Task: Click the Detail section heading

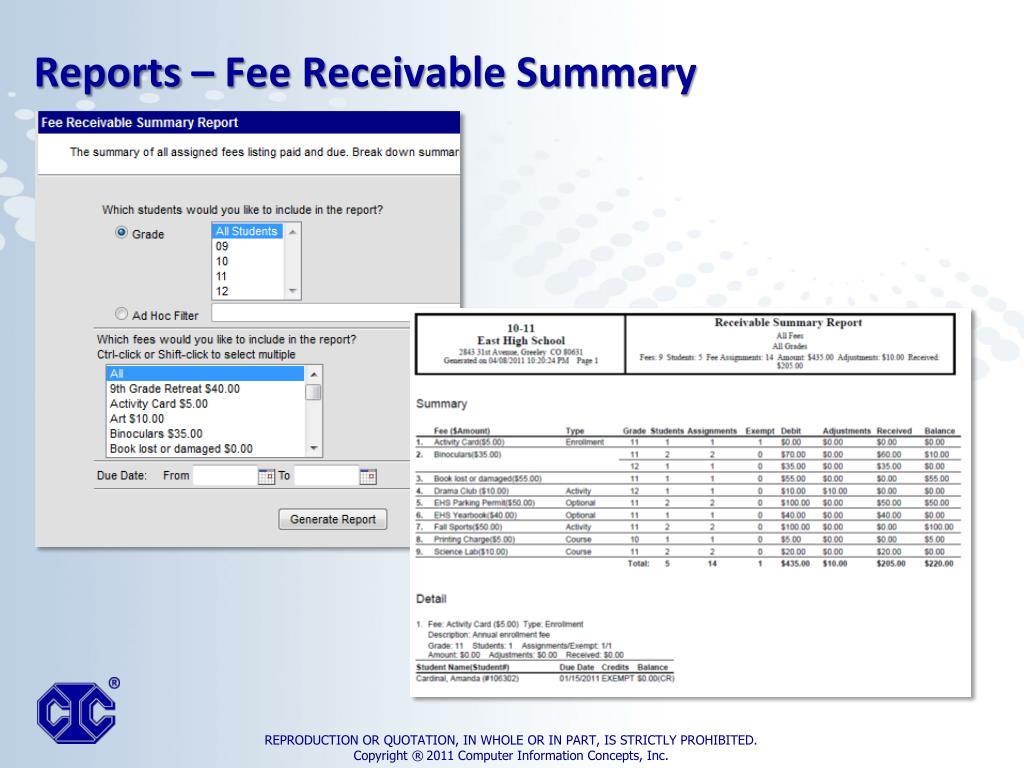Action: [431, 599]
